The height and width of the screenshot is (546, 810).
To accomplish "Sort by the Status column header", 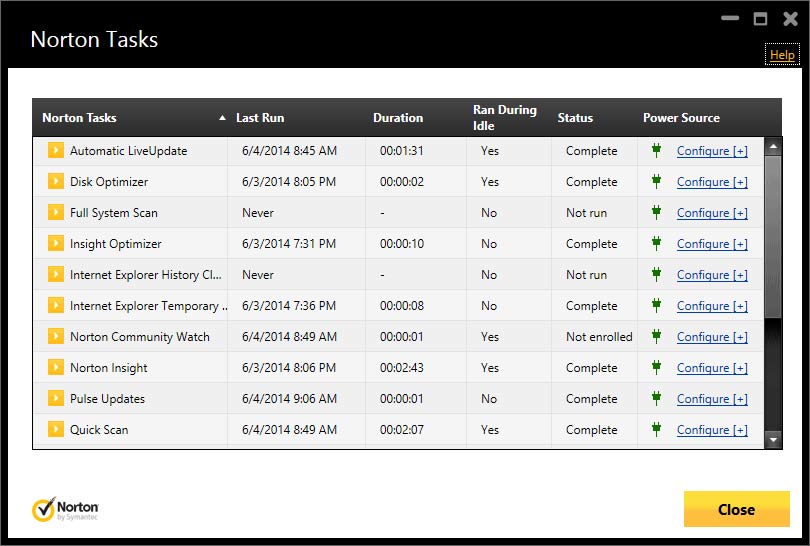I will tap(575, 118).
